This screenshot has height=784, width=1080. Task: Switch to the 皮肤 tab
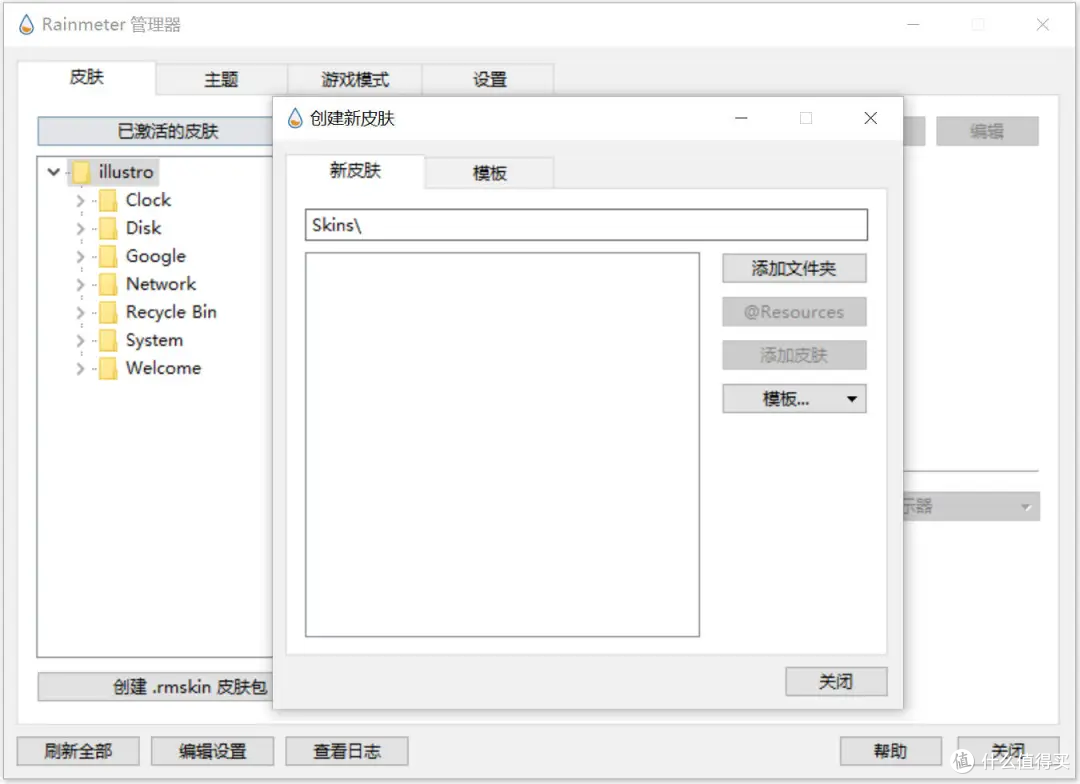click(x=87, y=77)
